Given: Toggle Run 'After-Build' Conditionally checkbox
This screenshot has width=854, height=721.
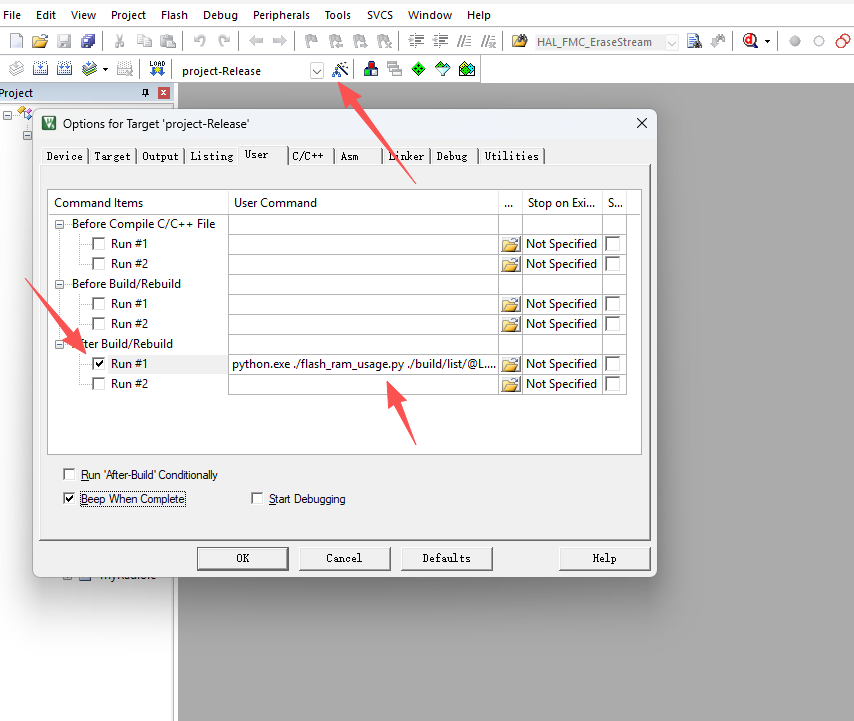Looking at the screenshot, I should 69,474.
